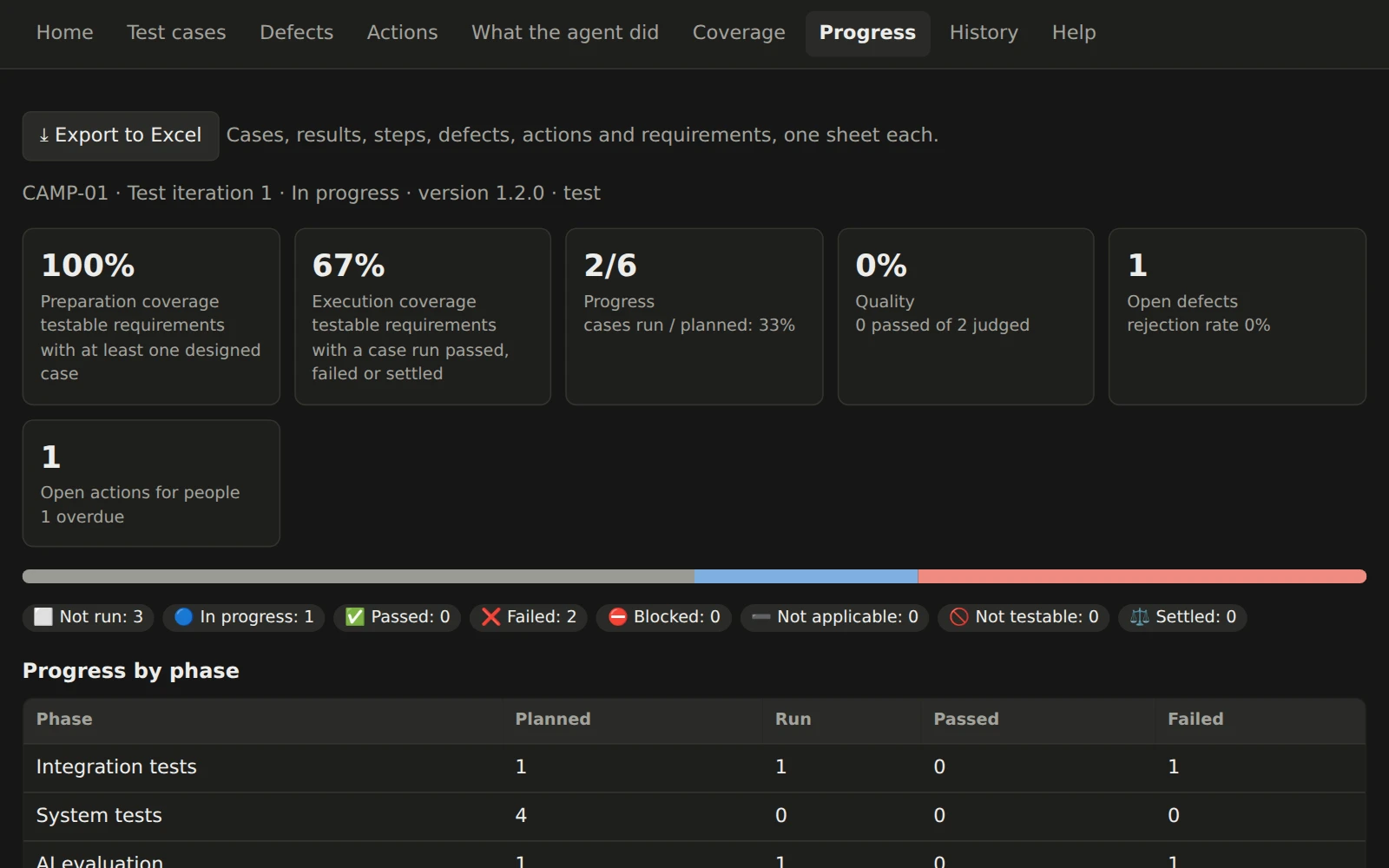Select the 0% Quality card
Image resolution: width=1389 pixels, height=868 pixels.
click(x=965, y=317)
